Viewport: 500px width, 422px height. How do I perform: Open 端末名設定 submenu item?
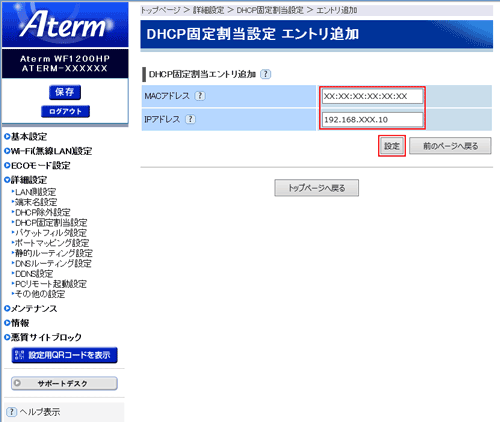34,202
